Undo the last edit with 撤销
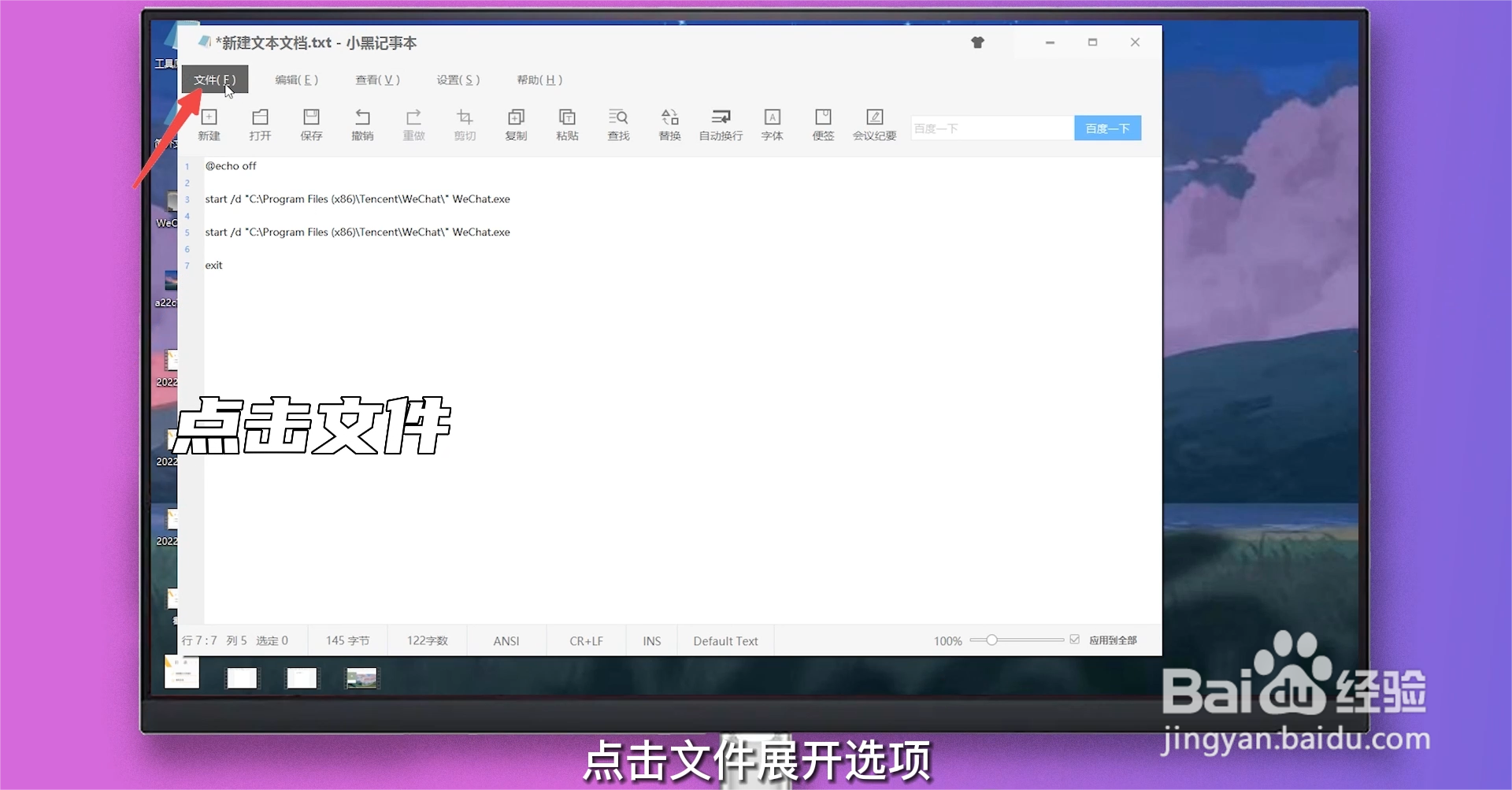This screenshot has height=790, width=1512. 362,124
